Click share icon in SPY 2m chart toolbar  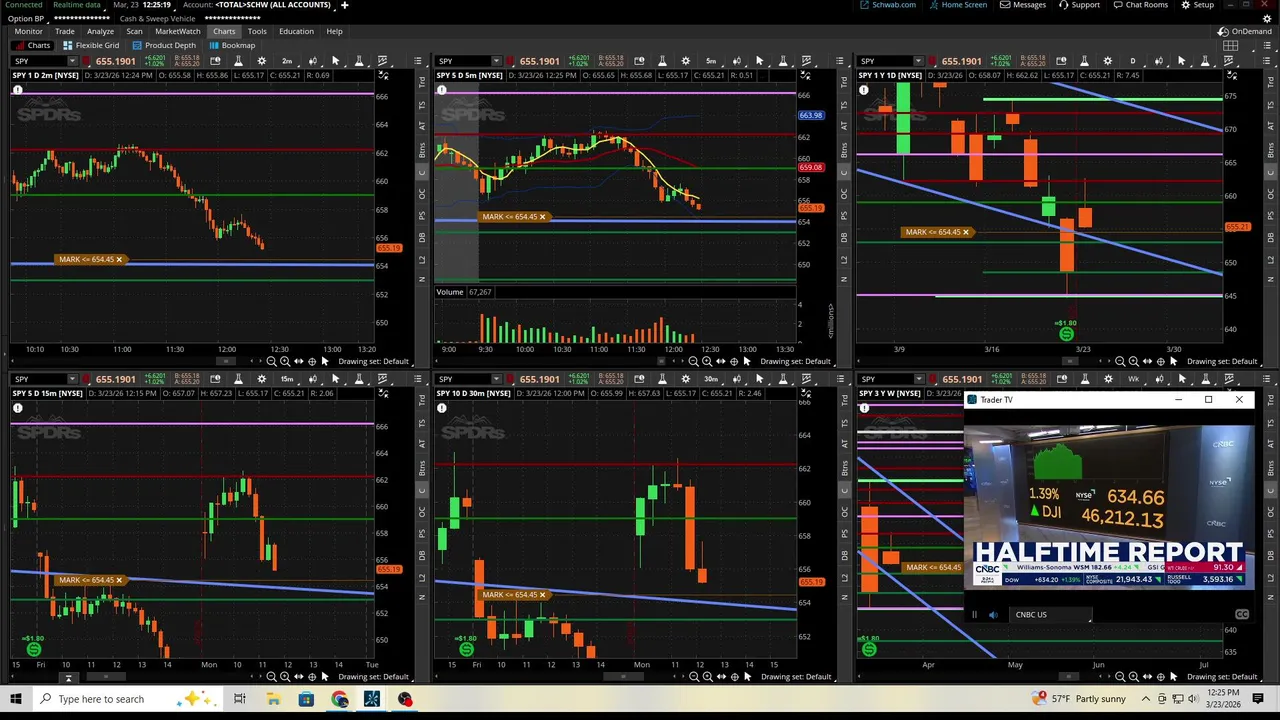pos(215,61)
